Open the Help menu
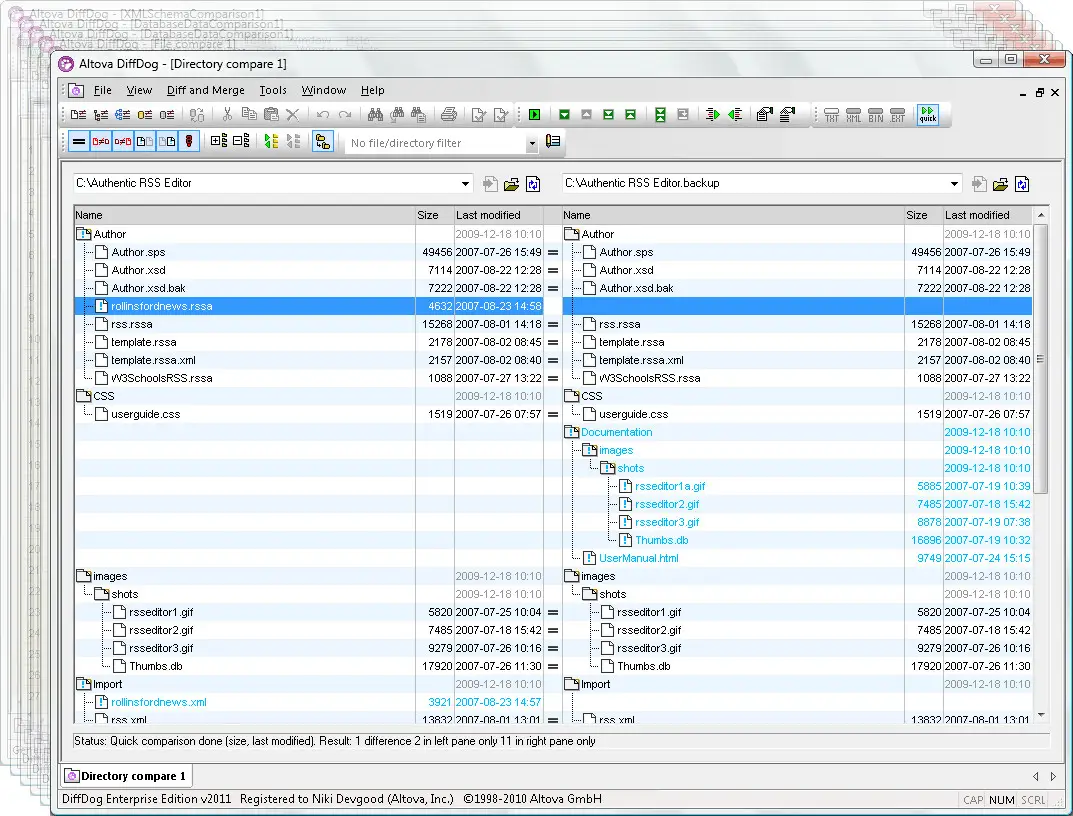Image resolution: width=1073 pixels, height=816 pixels. (x=372, y=90)
